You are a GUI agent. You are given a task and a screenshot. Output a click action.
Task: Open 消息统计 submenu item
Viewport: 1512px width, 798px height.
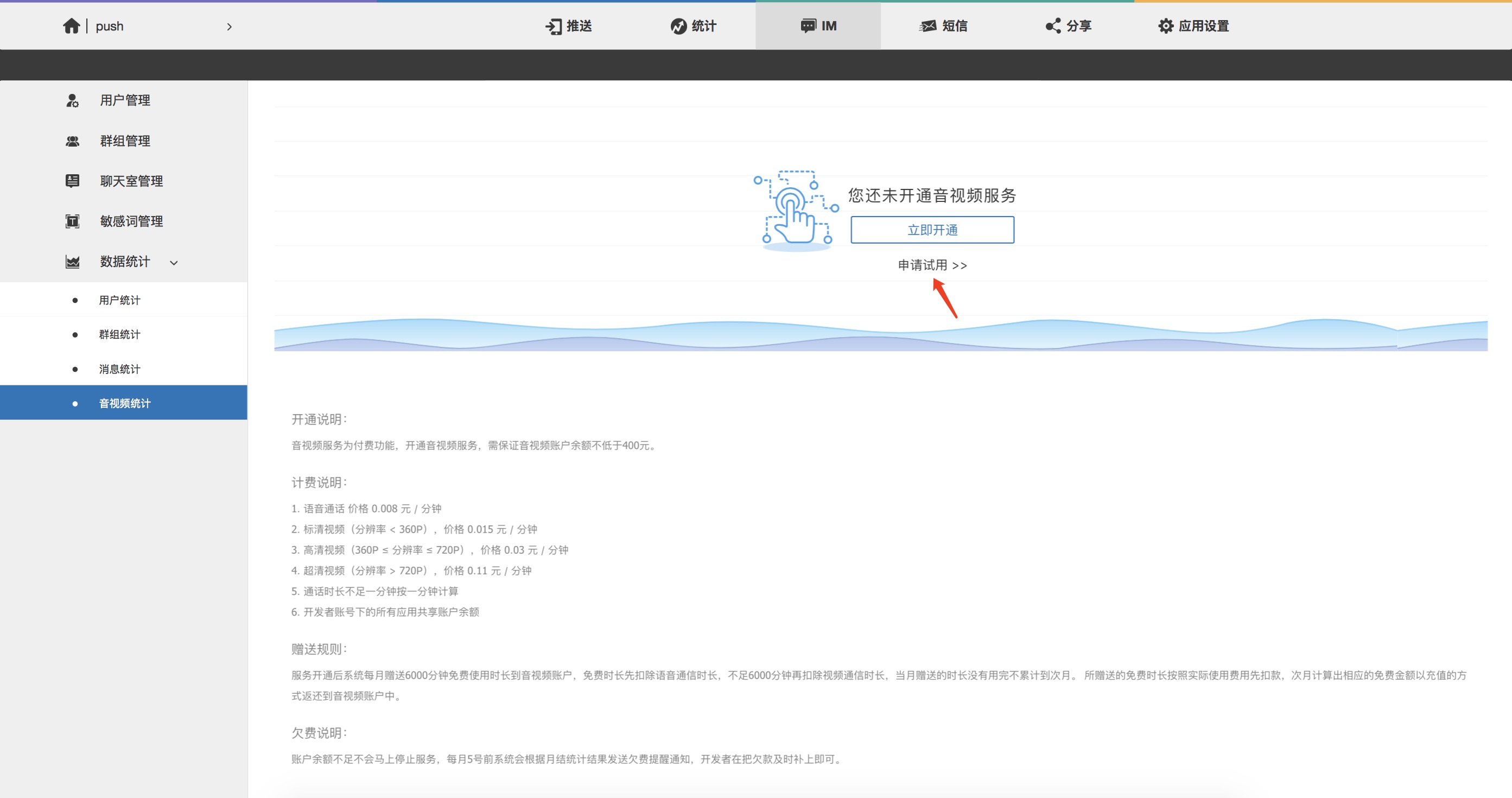(x=120, y=369)
